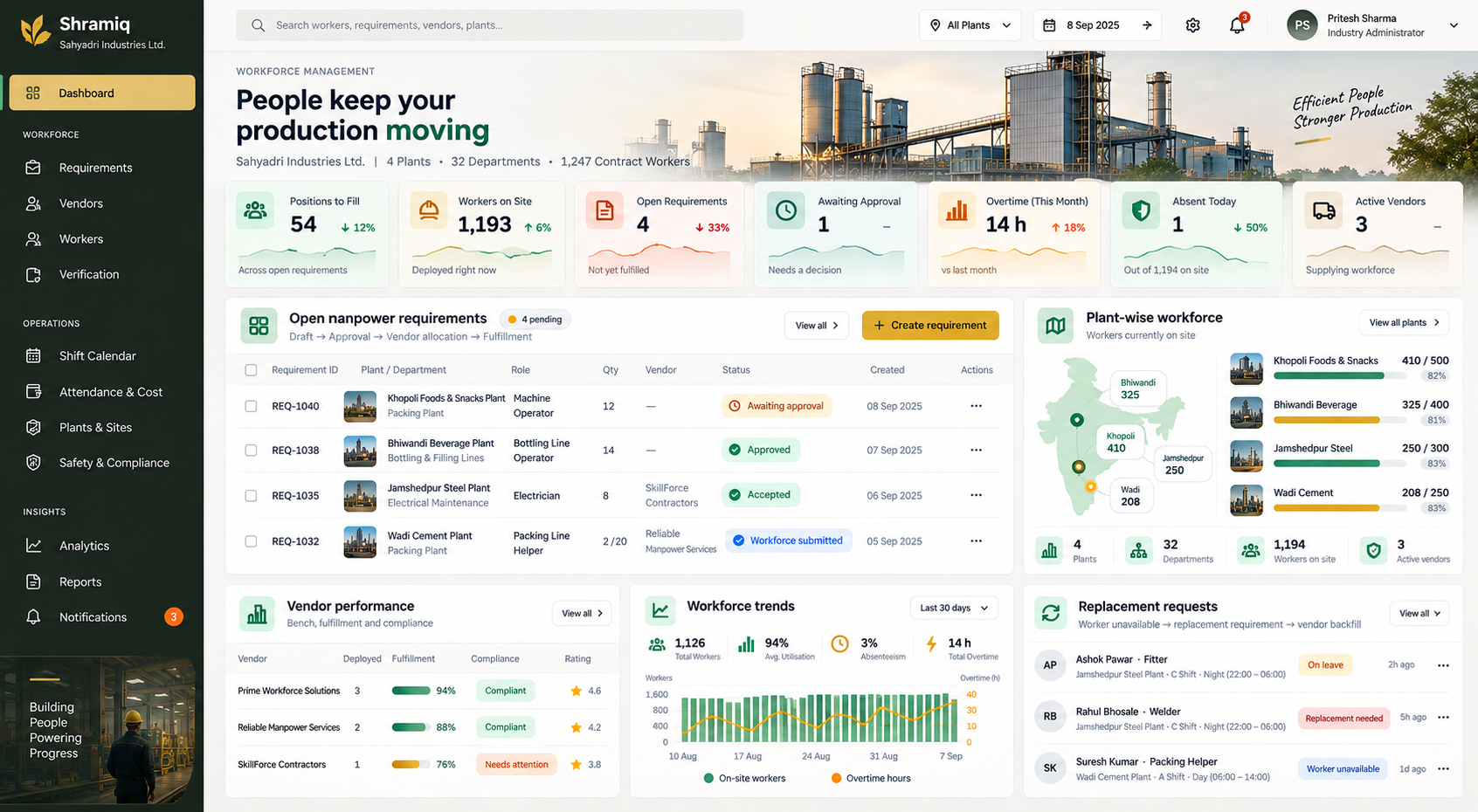Check the REQ-1040 row checkbox
The height and width of the screenshot is (812, 1478).
click(x=251, y=406)
